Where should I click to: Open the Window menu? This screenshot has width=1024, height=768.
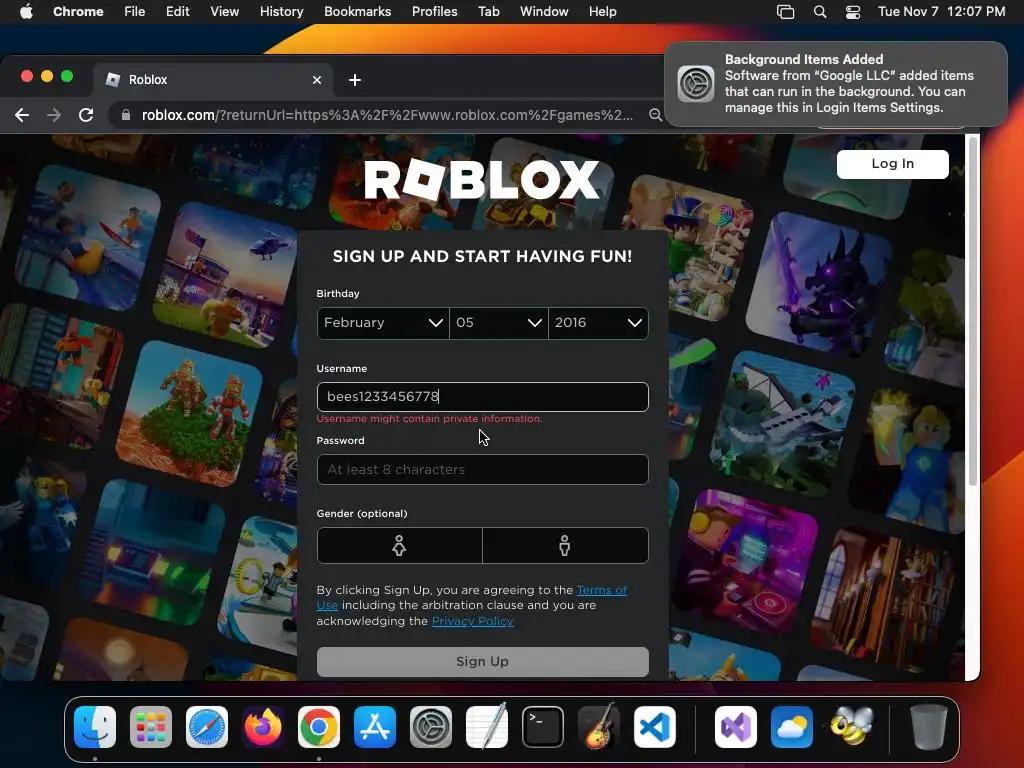coord(544,12)
